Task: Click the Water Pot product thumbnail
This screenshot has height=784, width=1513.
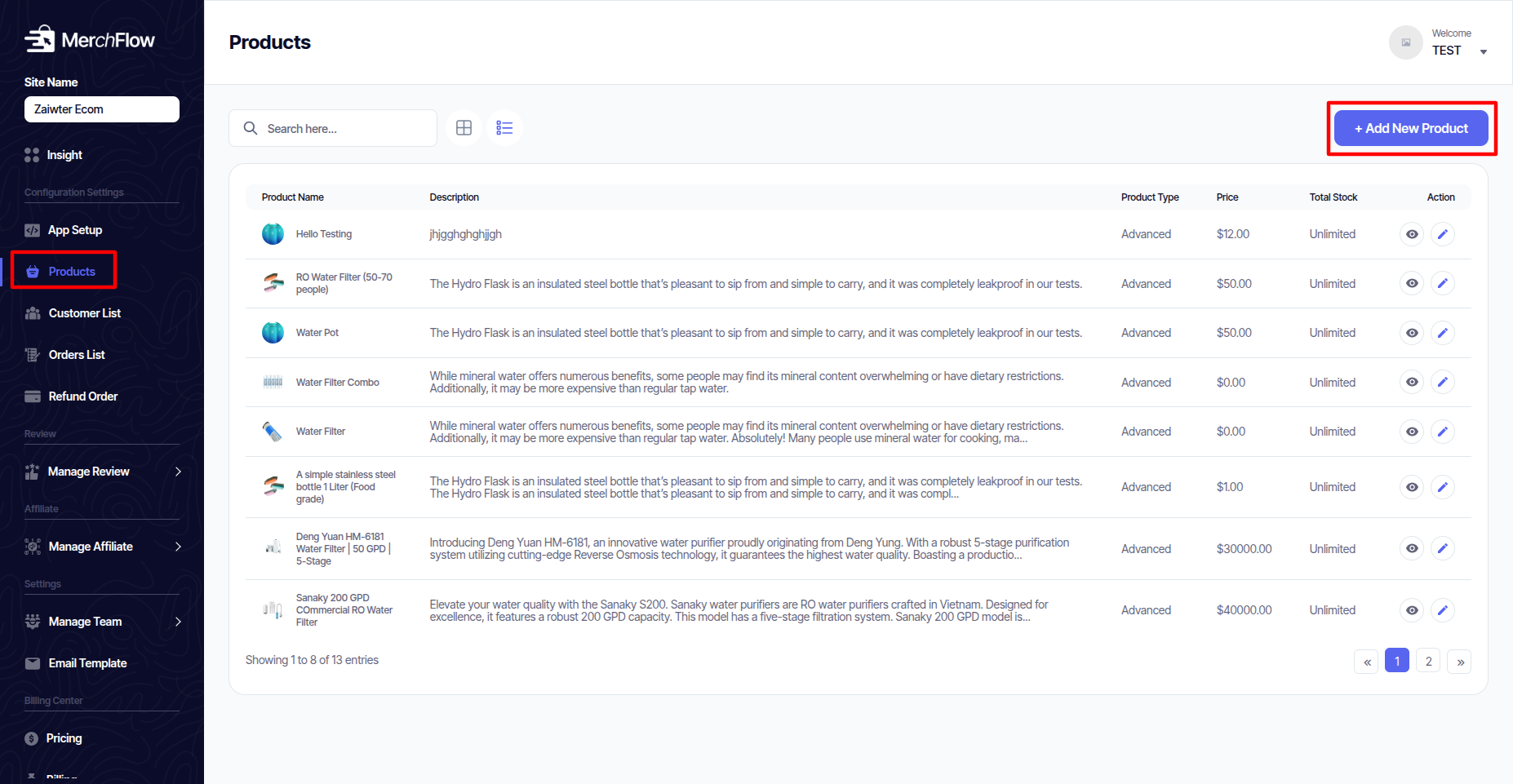Action: coord(273,333)
